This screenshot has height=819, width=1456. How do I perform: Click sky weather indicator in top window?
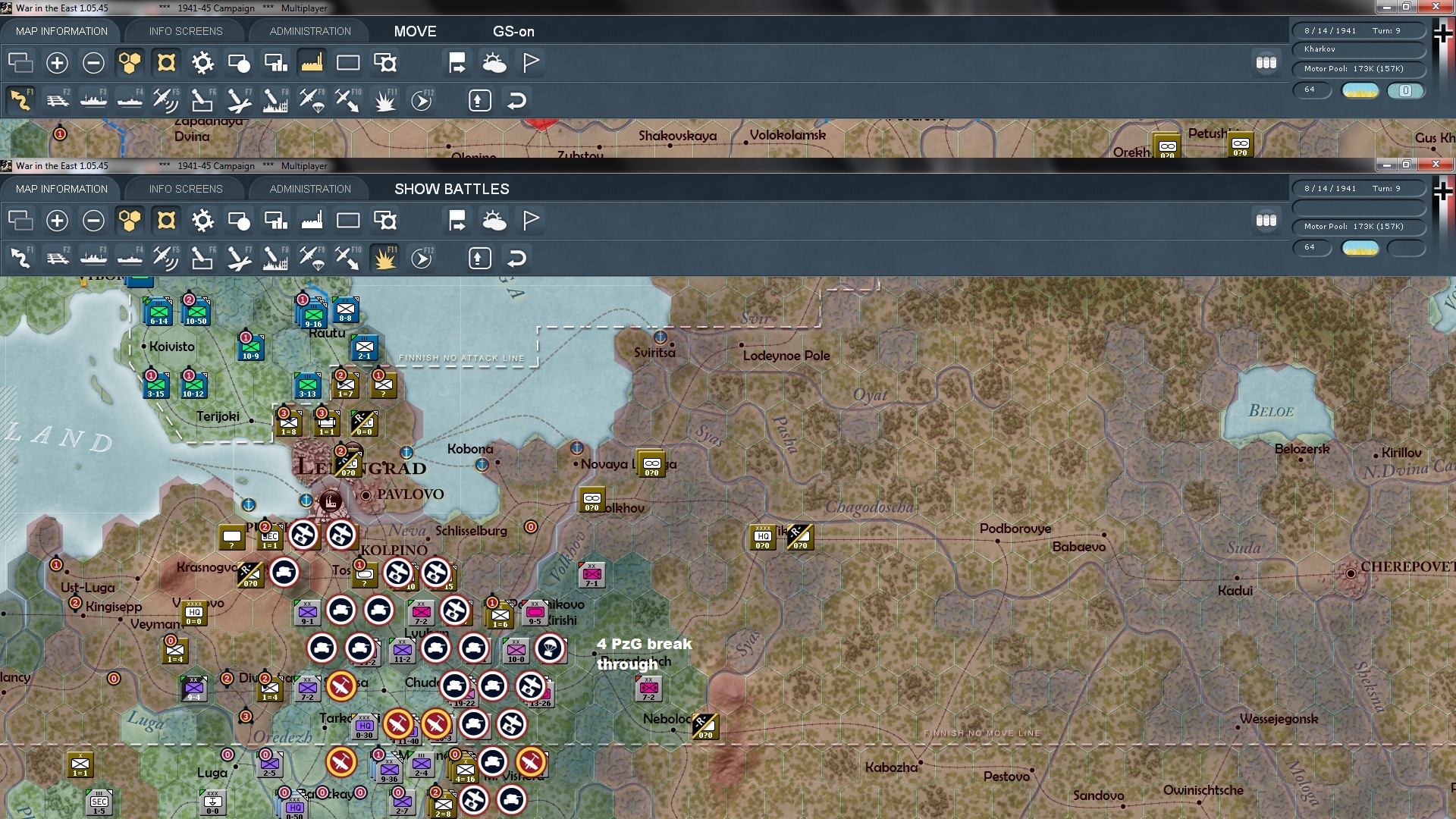1360,90
